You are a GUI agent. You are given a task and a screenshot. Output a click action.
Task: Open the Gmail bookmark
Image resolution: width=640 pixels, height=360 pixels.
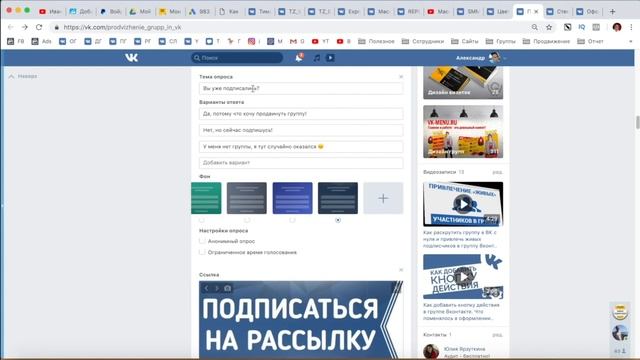(297, 41)
